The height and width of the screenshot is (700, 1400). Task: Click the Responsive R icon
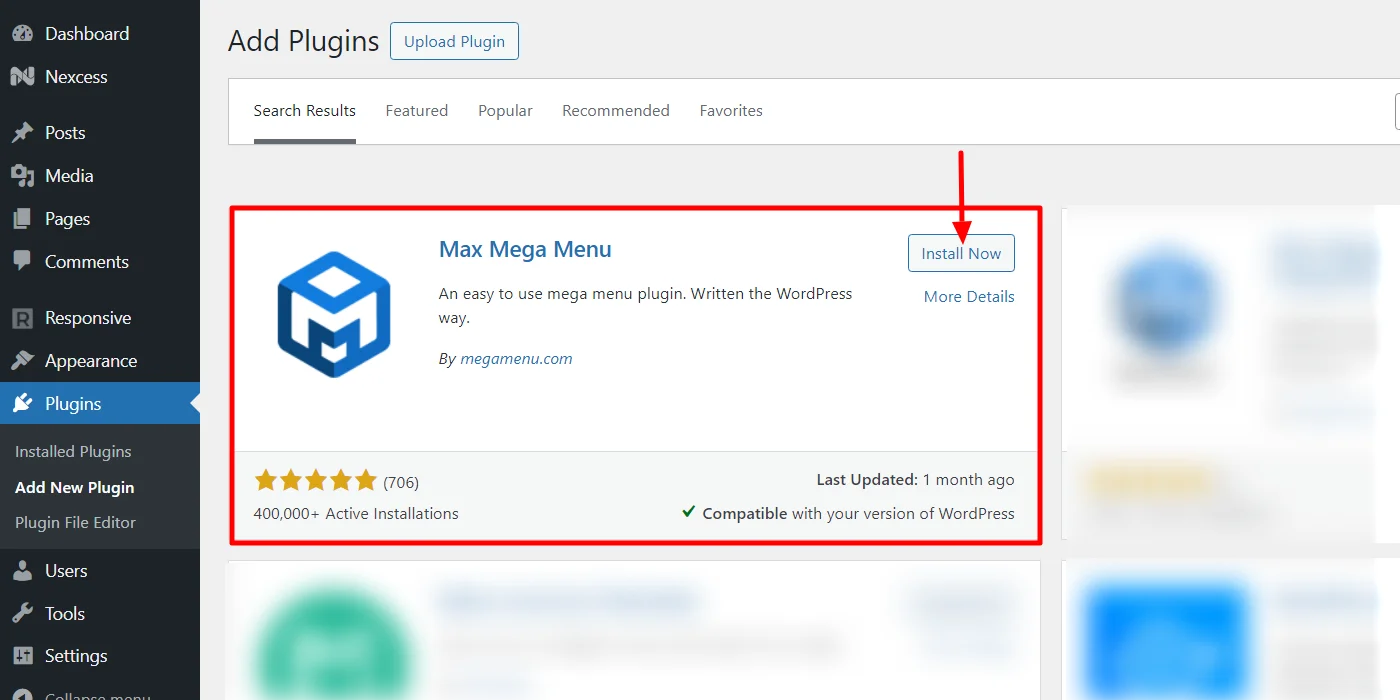pos(22,318)
